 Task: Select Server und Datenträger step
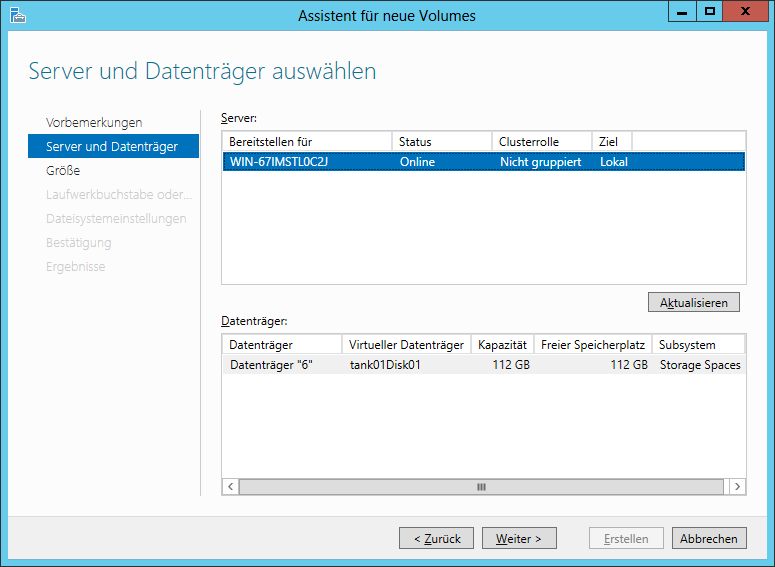[114, 146]
